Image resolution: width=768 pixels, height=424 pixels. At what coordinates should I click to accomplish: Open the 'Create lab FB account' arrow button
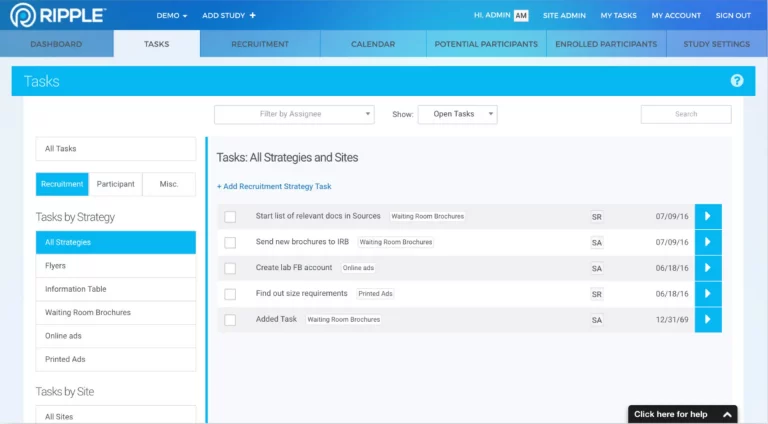tap(708, 268)
